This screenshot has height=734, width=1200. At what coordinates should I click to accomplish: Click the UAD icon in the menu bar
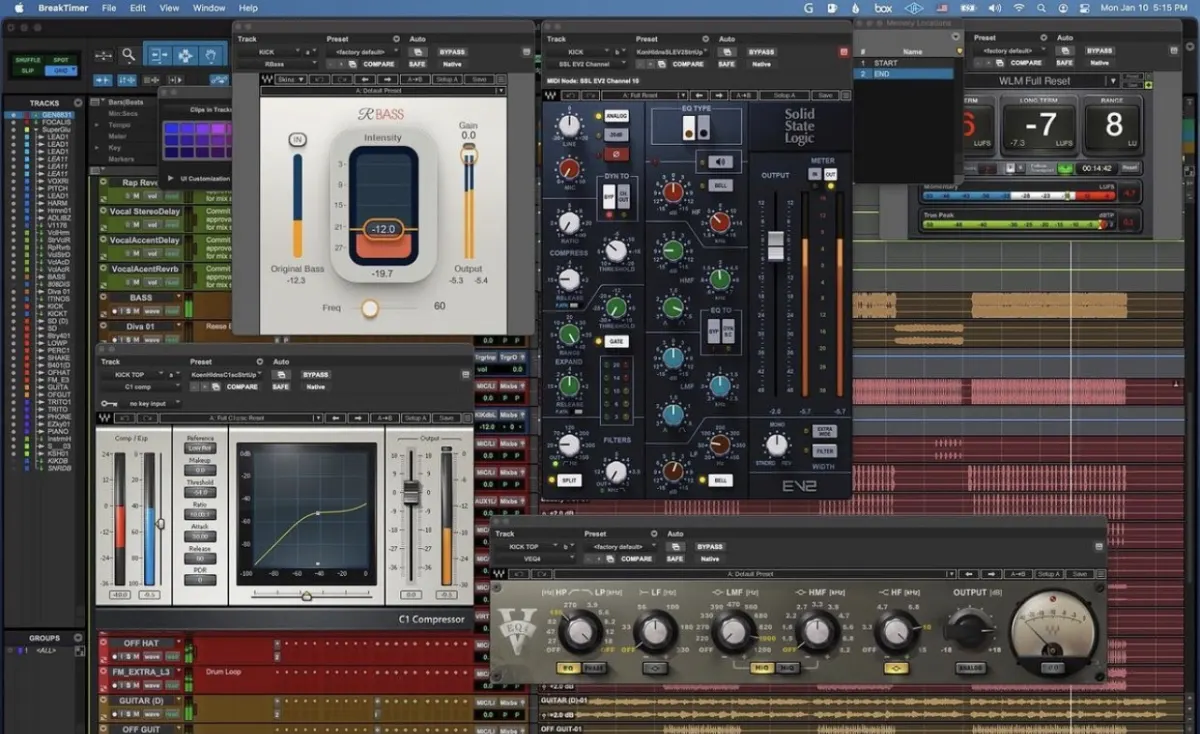point(912,8)
